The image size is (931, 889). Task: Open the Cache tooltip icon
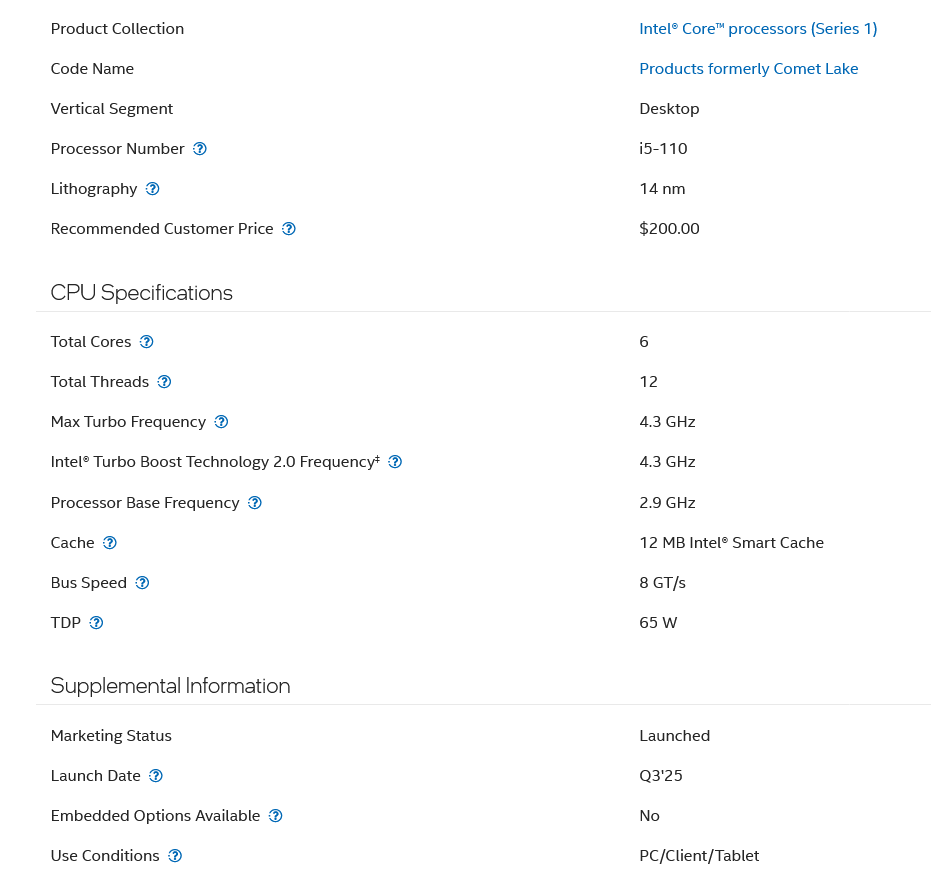110,542
